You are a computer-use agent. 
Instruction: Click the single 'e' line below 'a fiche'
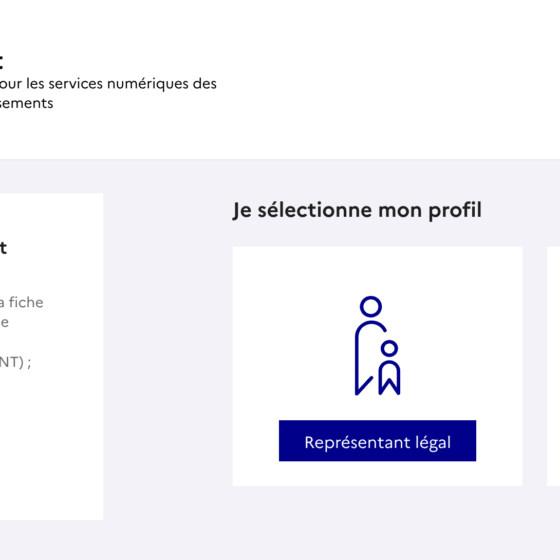point(4,322)
